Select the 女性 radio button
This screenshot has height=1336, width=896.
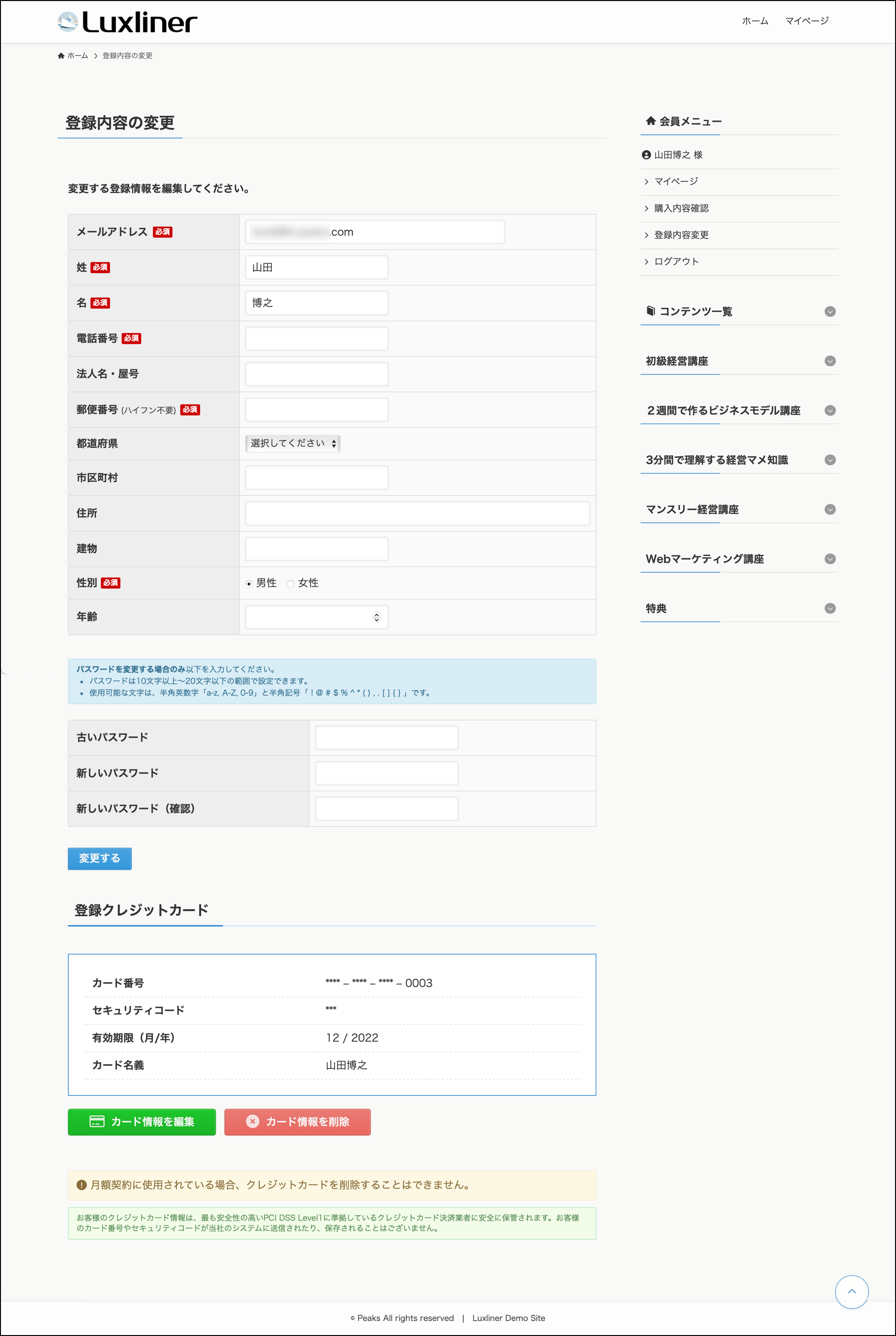click(290, 583)
